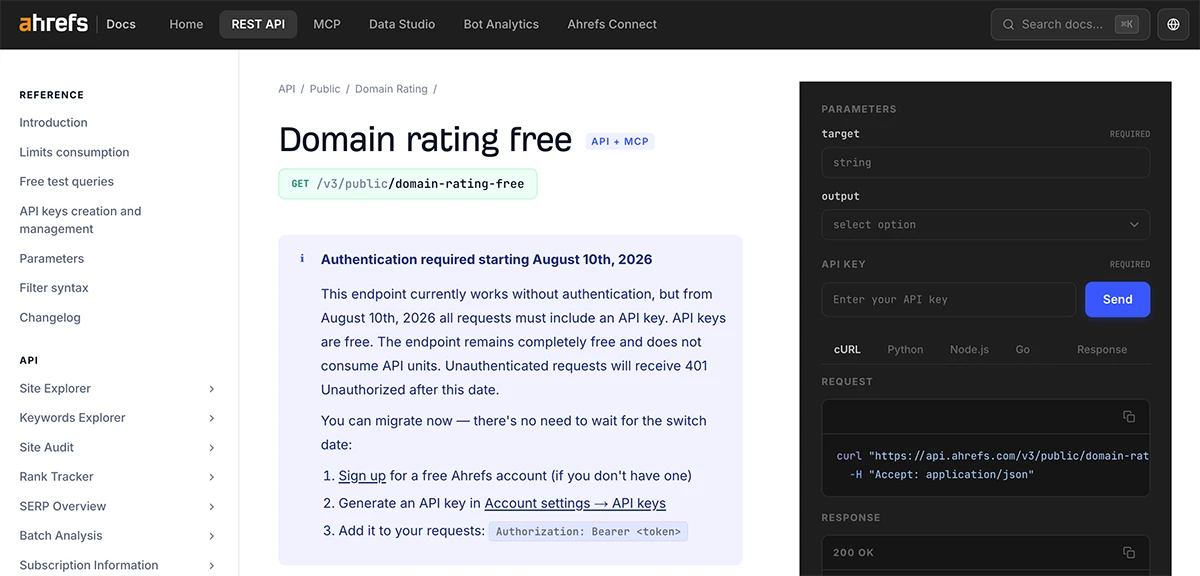Open Free test queries in the sidebar
1200x576 pixels.
coord(66,181)
